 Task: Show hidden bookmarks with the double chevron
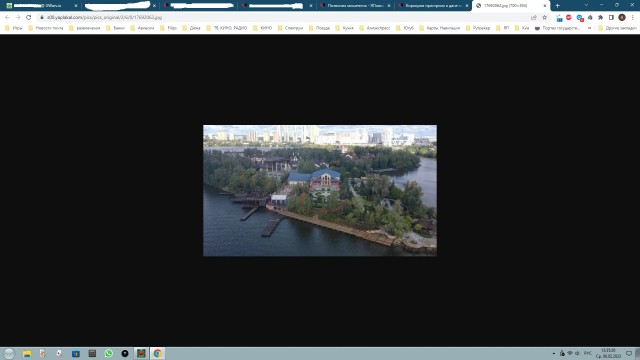pyautogui.click(x=589, y=28)
